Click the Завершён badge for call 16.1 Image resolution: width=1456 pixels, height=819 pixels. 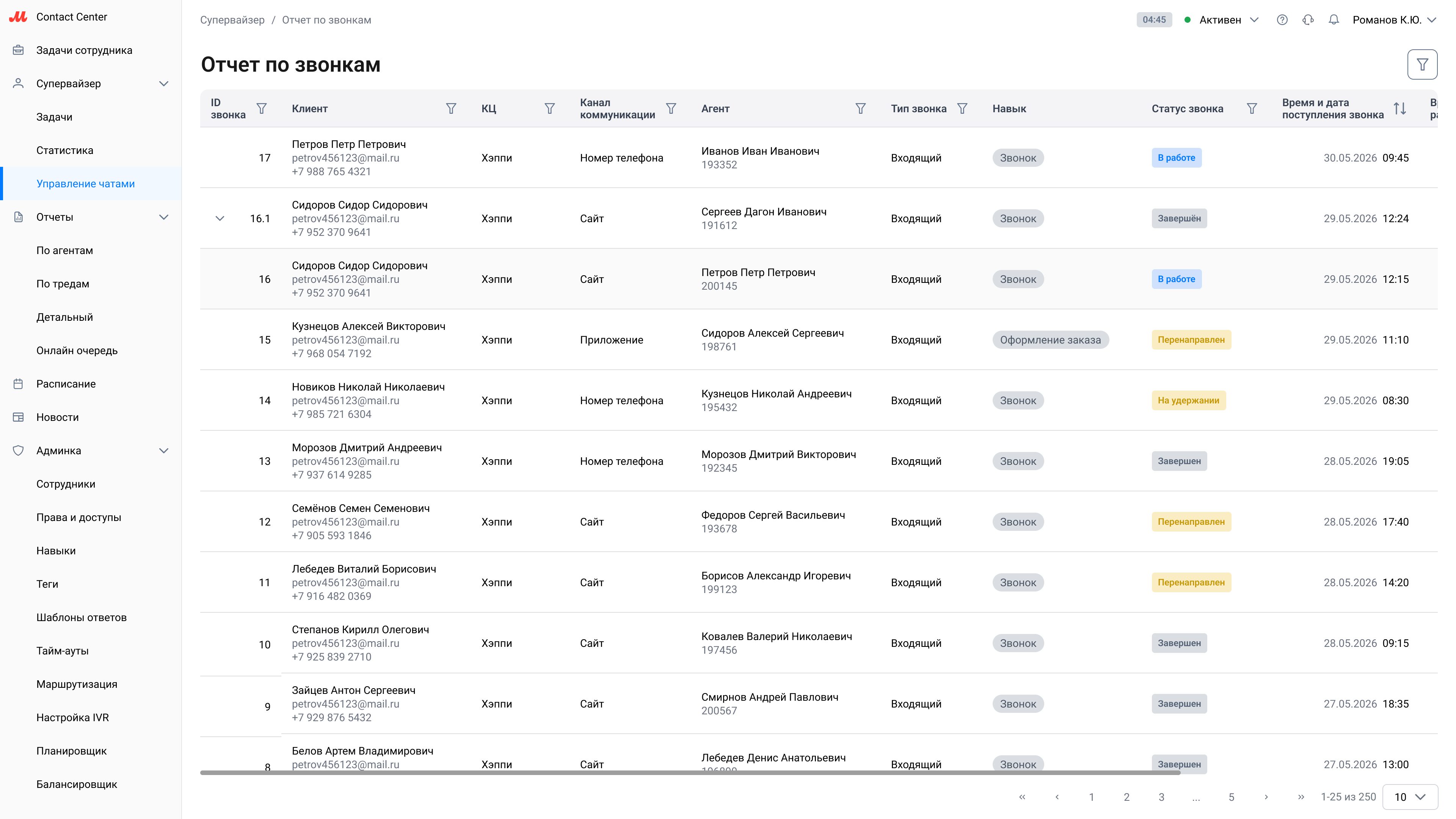1179,218
